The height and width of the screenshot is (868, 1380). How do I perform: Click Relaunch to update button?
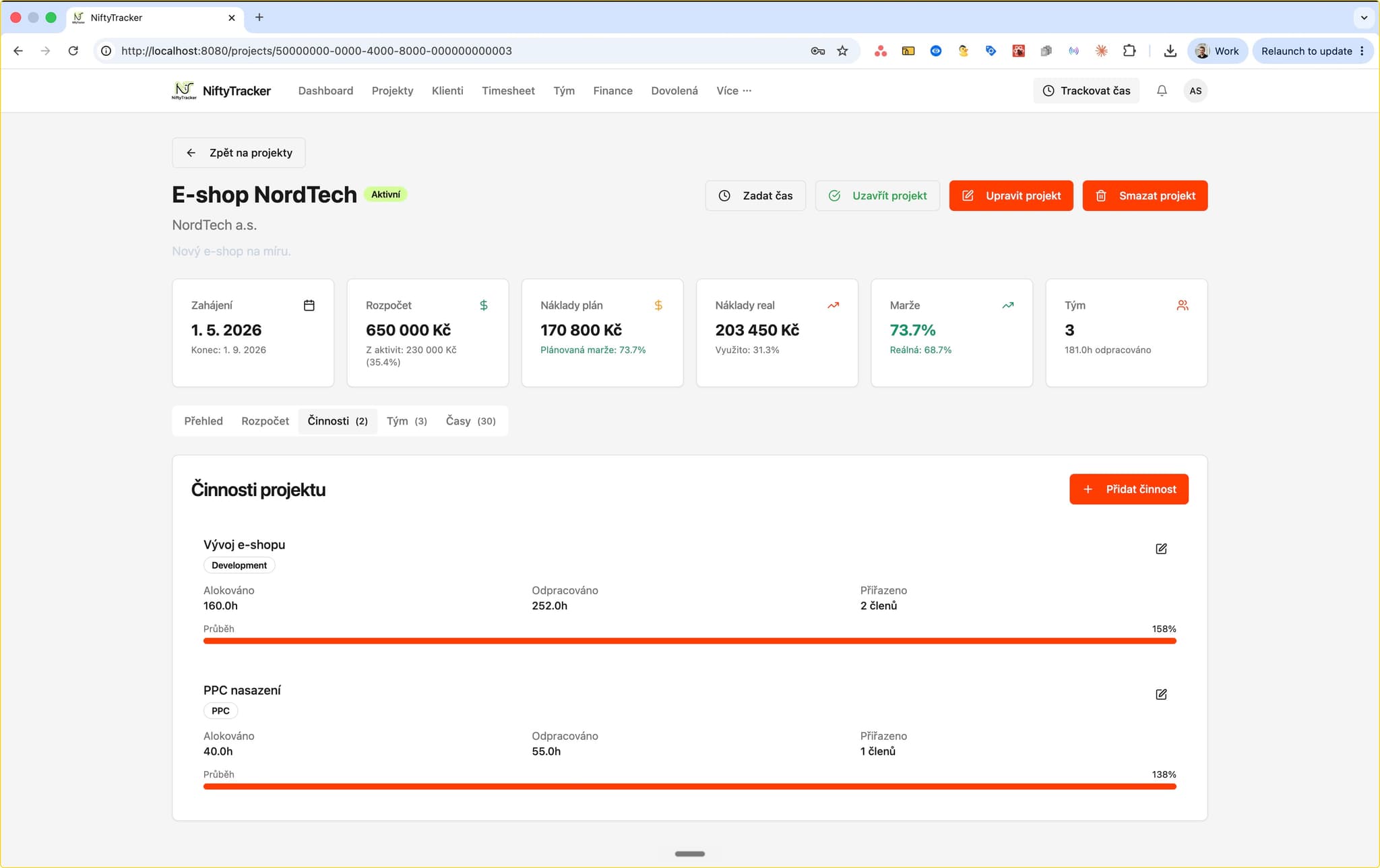click(x=1312, y=51)
